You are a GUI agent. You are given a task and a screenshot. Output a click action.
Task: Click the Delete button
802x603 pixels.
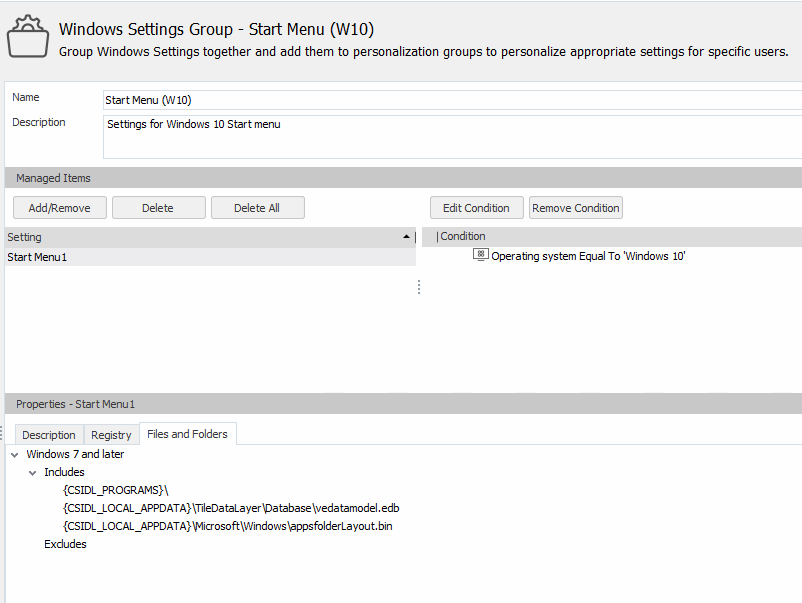(x=159, y=208)
